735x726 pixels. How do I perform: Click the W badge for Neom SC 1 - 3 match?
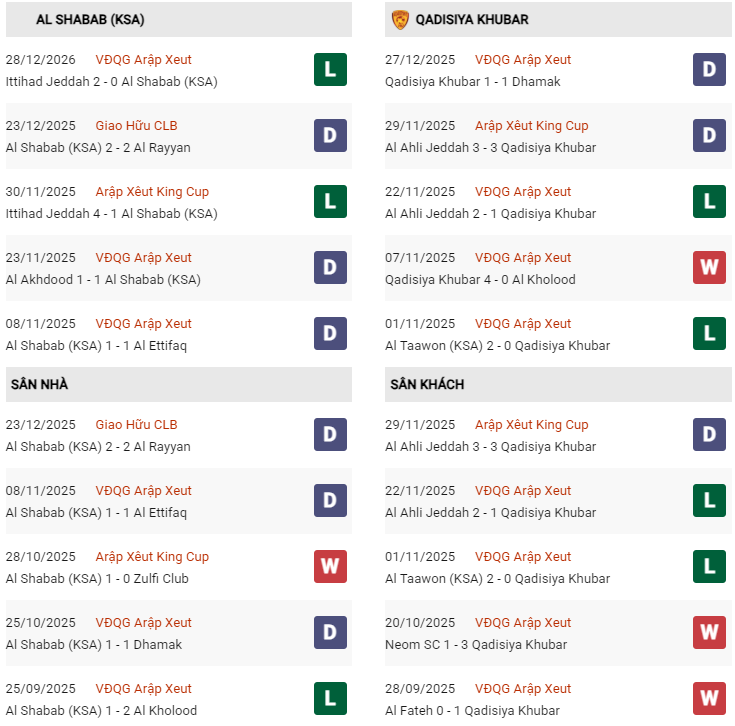coord(709,633)
